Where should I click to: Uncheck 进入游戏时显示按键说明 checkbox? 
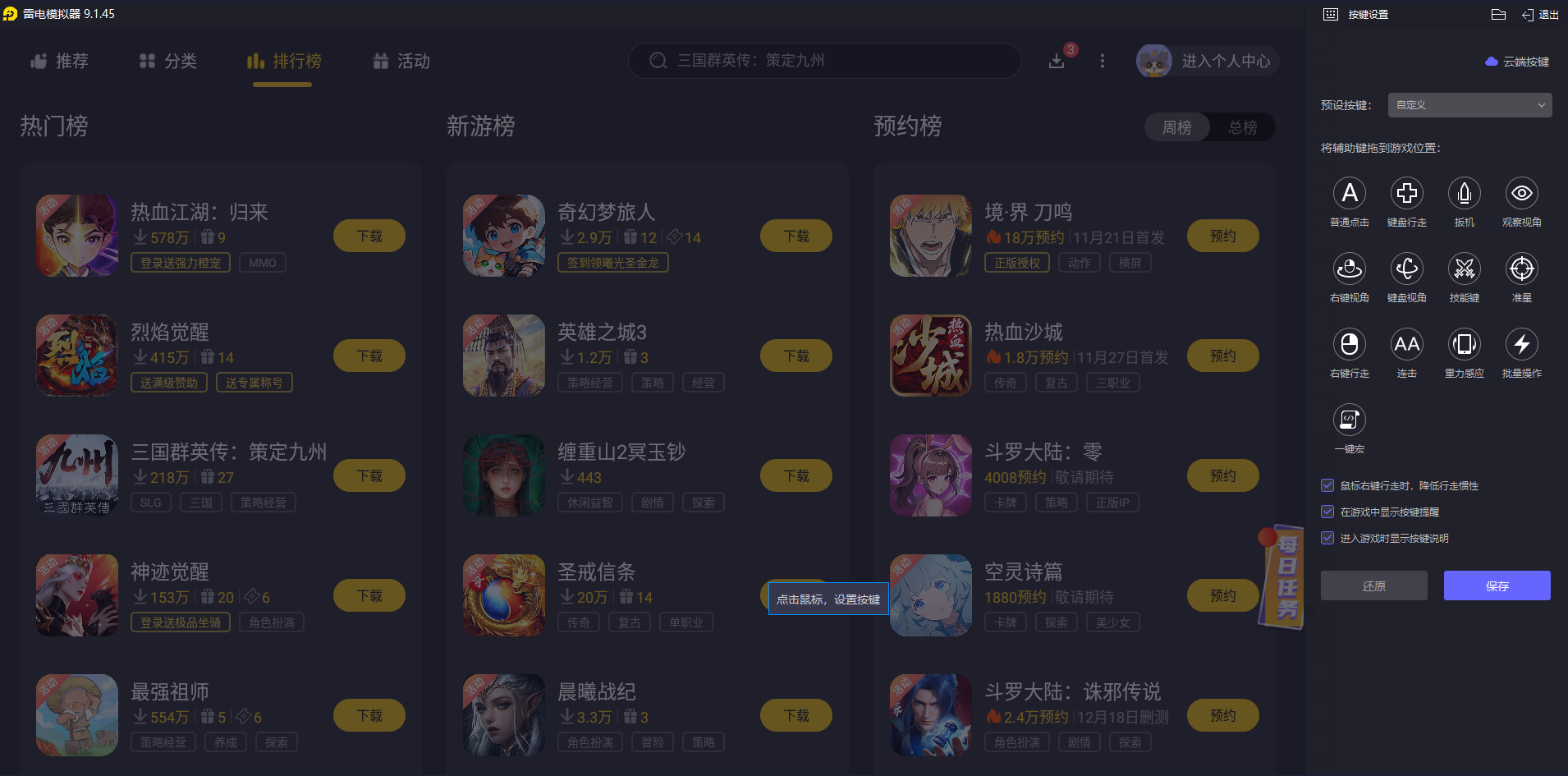[x=1327, y=538]
